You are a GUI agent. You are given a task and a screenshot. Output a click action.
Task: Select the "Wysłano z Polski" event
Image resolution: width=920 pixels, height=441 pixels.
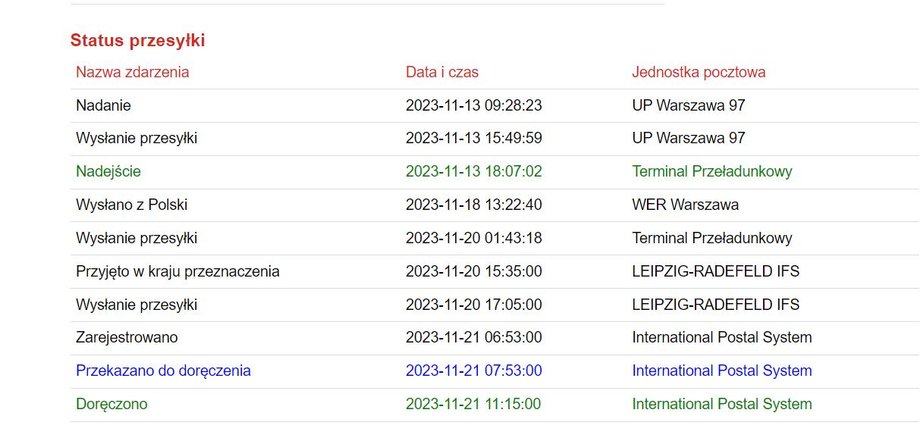pos(131,205)
